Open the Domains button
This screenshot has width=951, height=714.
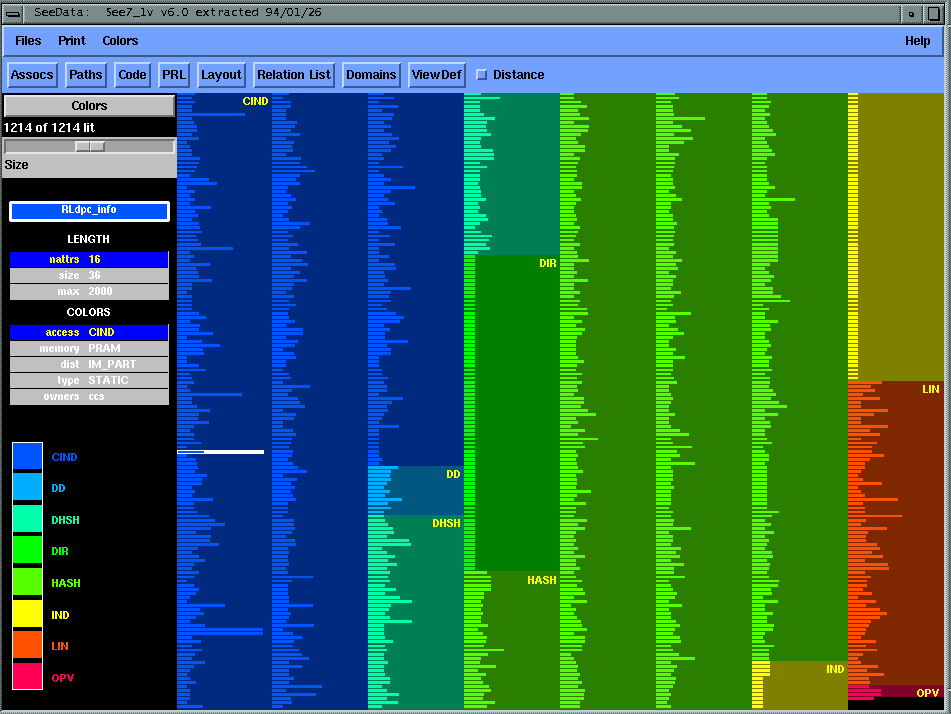pos(372,75)
